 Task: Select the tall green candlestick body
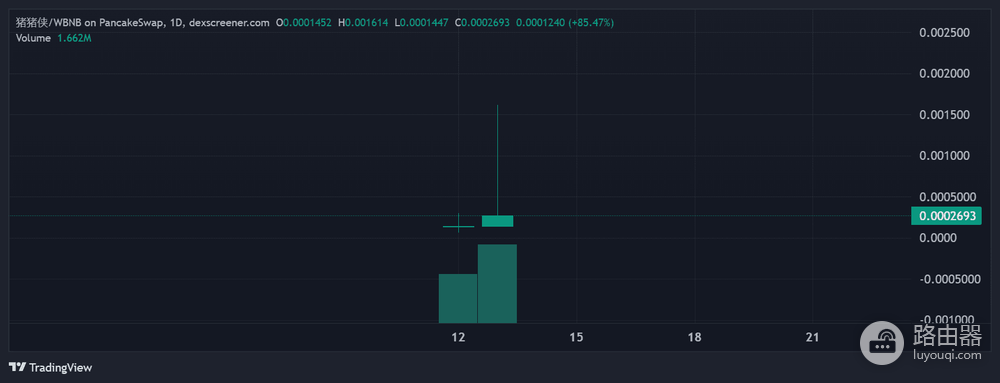click(x=497, y=221)
